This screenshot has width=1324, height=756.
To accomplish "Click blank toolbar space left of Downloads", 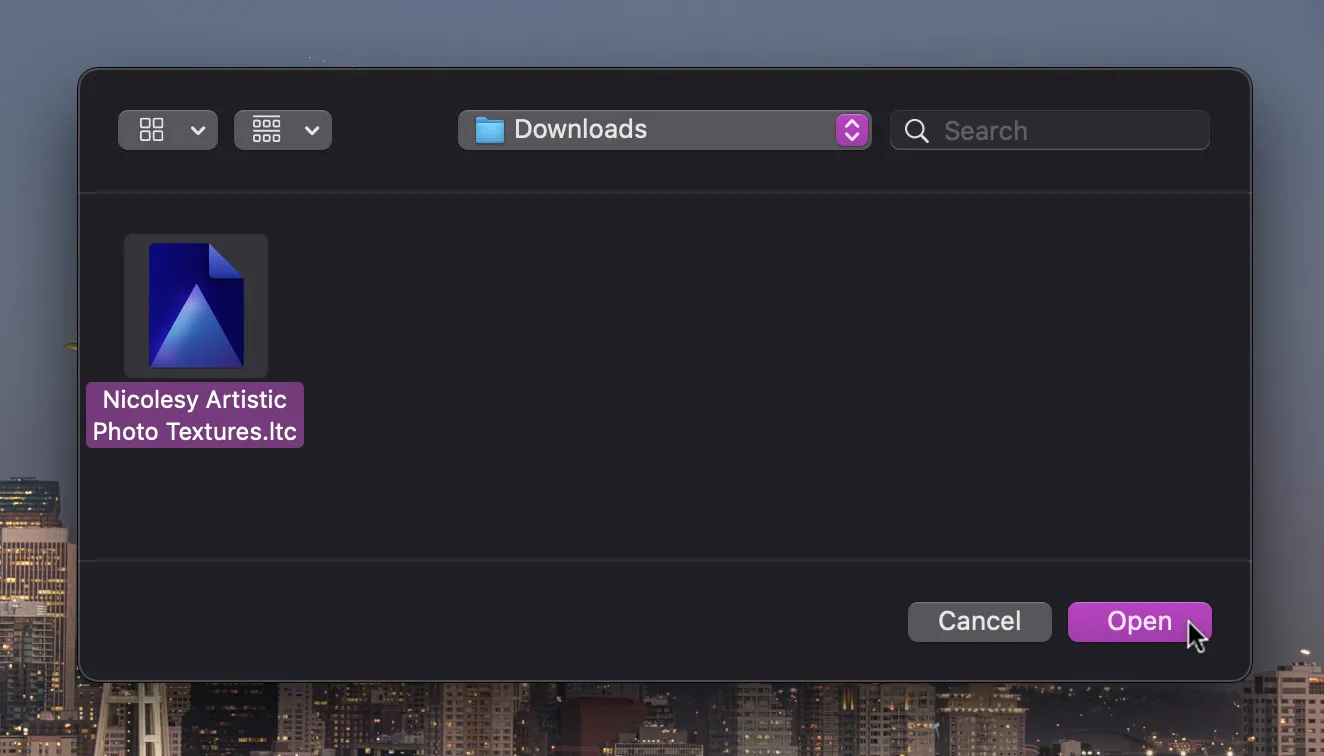I will coord(395,130).
